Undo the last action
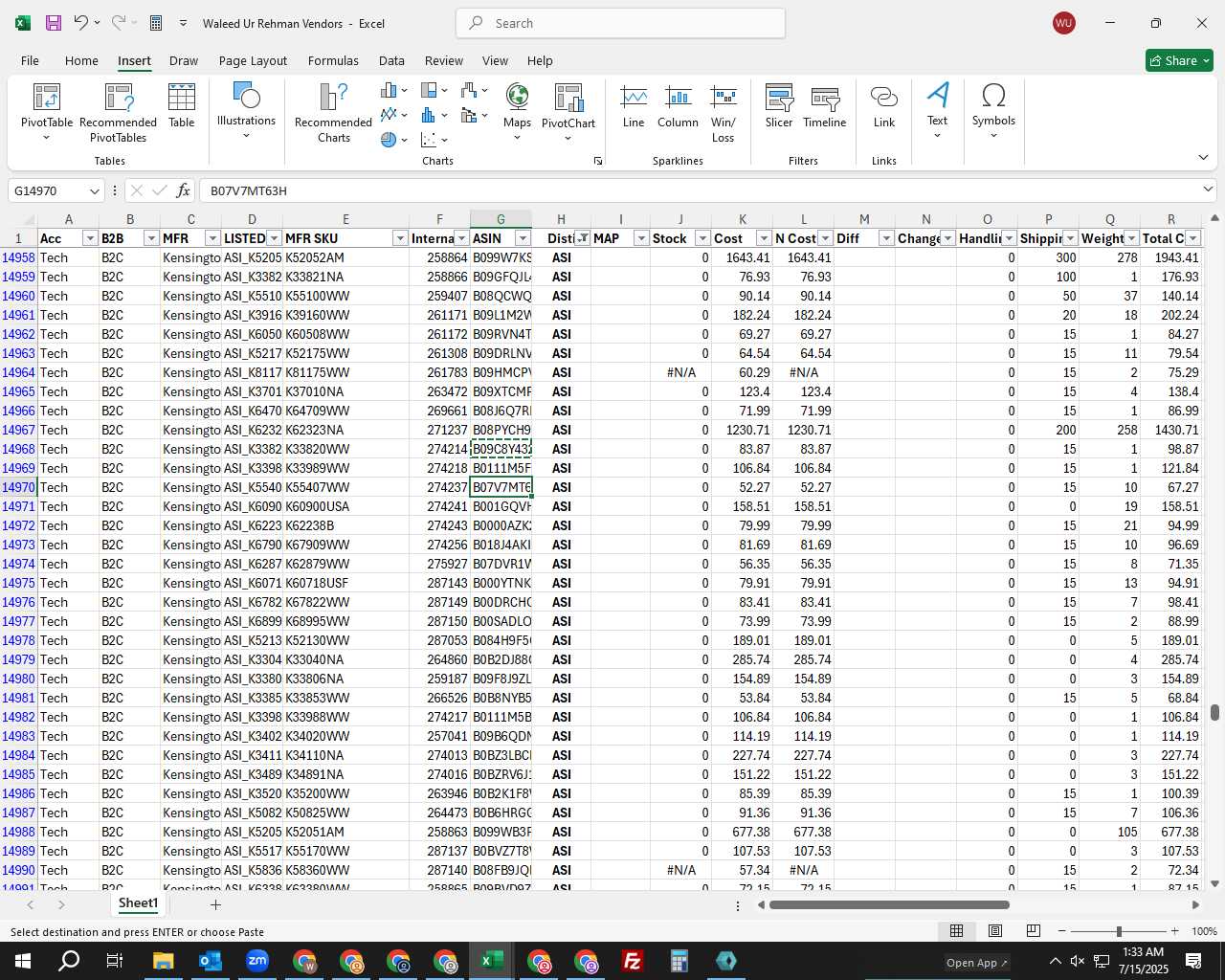The image size is (1225, 980). coord(81,23)
